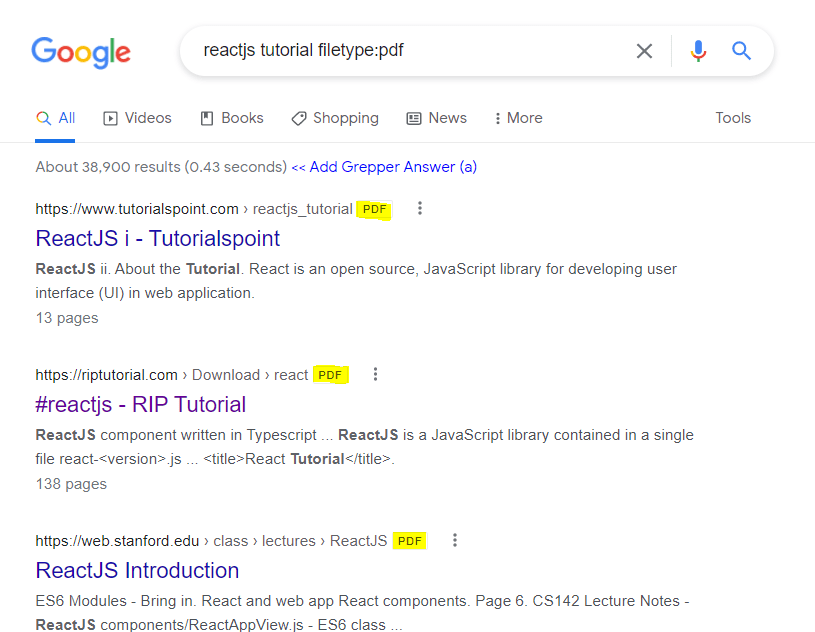
Task: Submit search with magnifying glass icon
Action: [741, 51]
